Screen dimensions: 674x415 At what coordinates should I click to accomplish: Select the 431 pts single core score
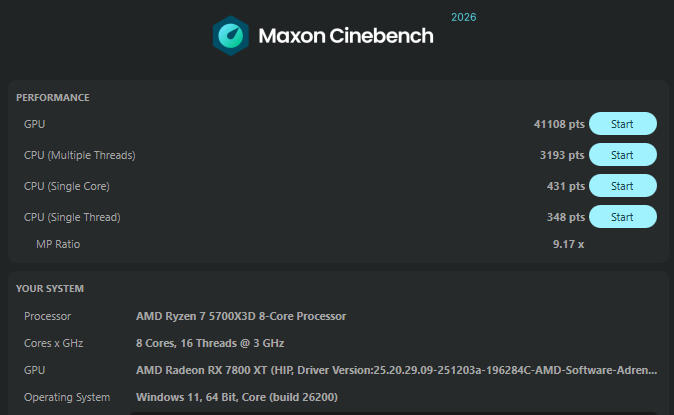click(565, 186)
